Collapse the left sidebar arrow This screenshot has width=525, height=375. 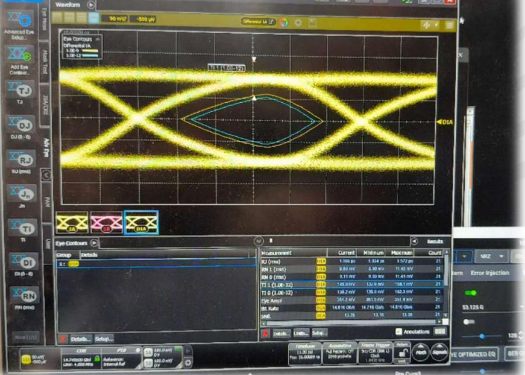(x=46, y=175)
